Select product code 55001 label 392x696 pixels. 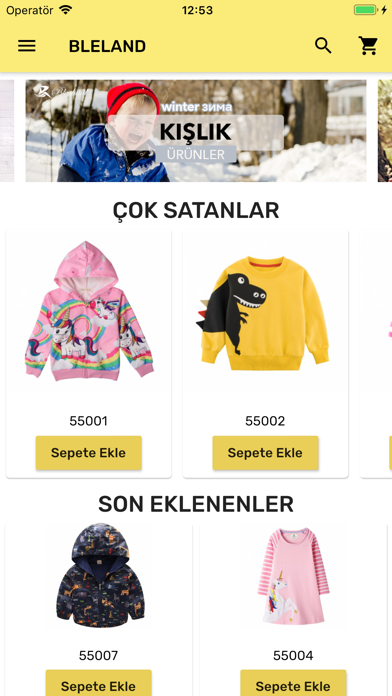point(88,421)
